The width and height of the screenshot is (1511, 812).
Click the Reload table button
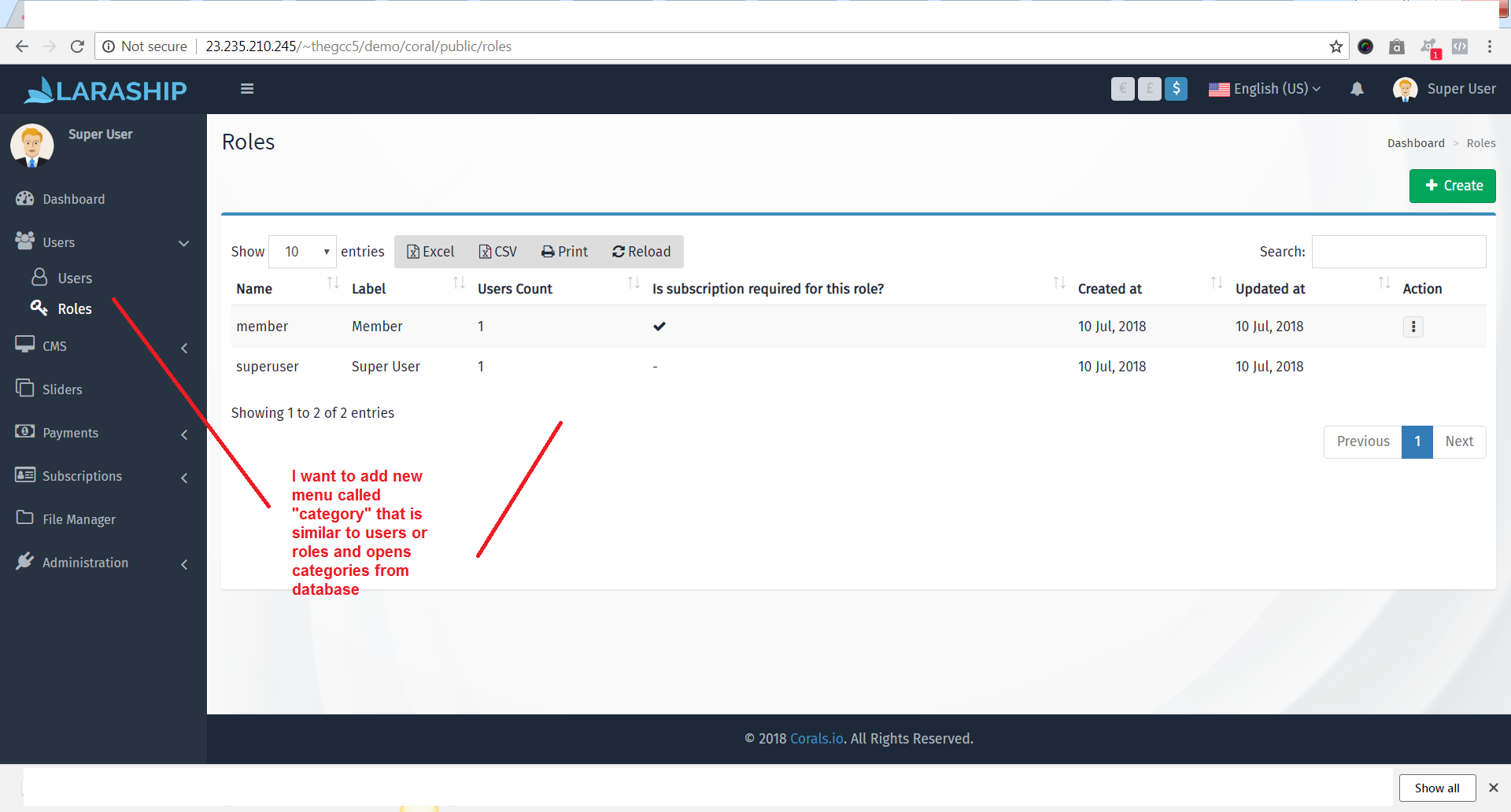tap(641, 252)
